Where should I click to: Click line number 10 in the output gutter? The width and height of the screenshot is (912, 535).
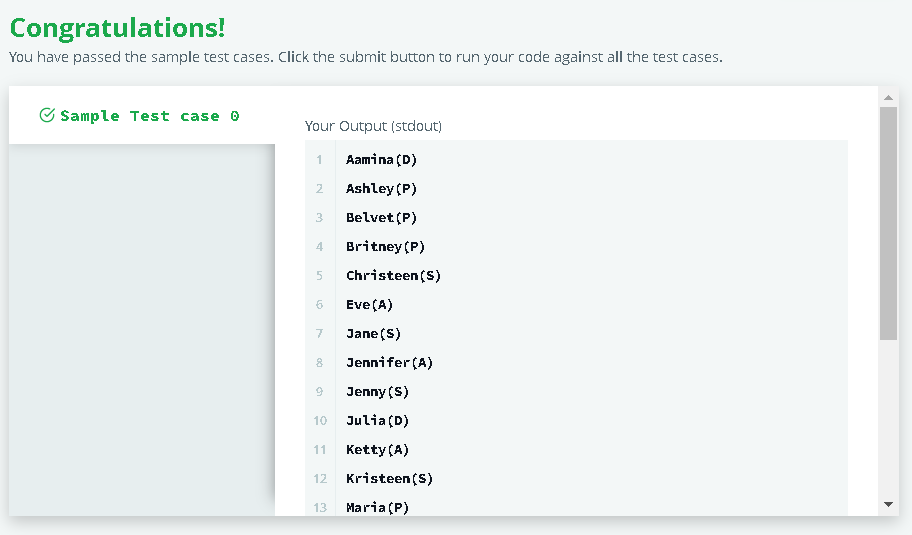coord(320,420)
